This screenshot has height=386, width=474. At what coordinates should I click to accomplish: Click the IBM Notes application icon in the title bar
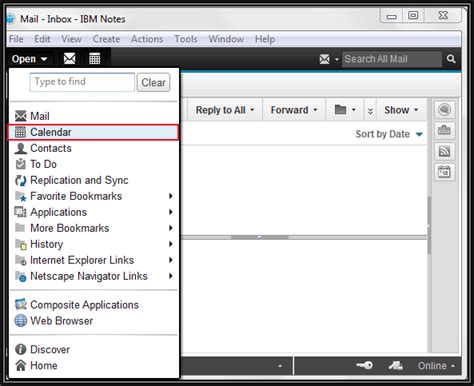tap(11, 19)
